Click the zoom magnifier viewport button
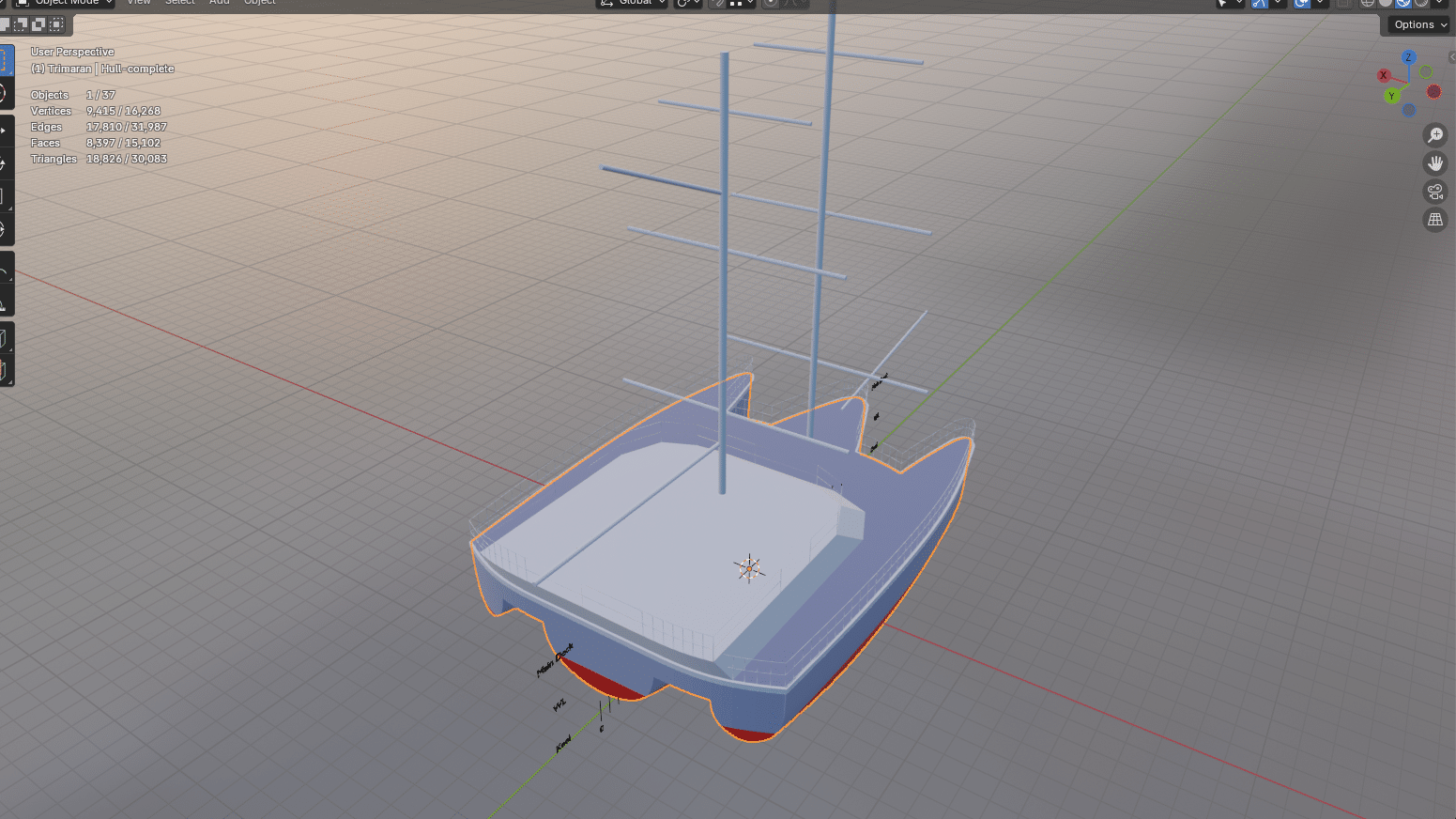This screenshot has width=1456, height=819. click(x=1434, y=135)
